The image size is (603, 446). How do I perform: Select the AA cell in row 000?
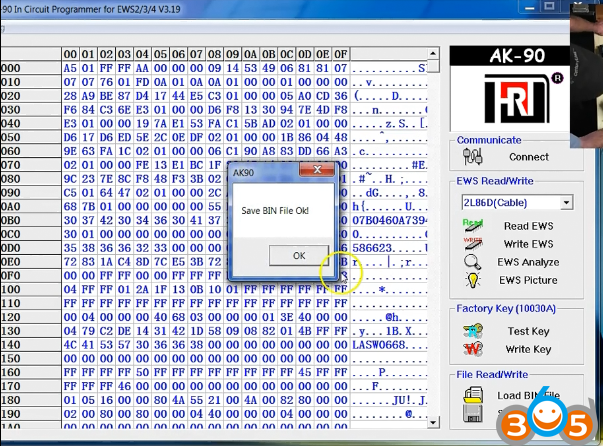[x=142, y=68]
